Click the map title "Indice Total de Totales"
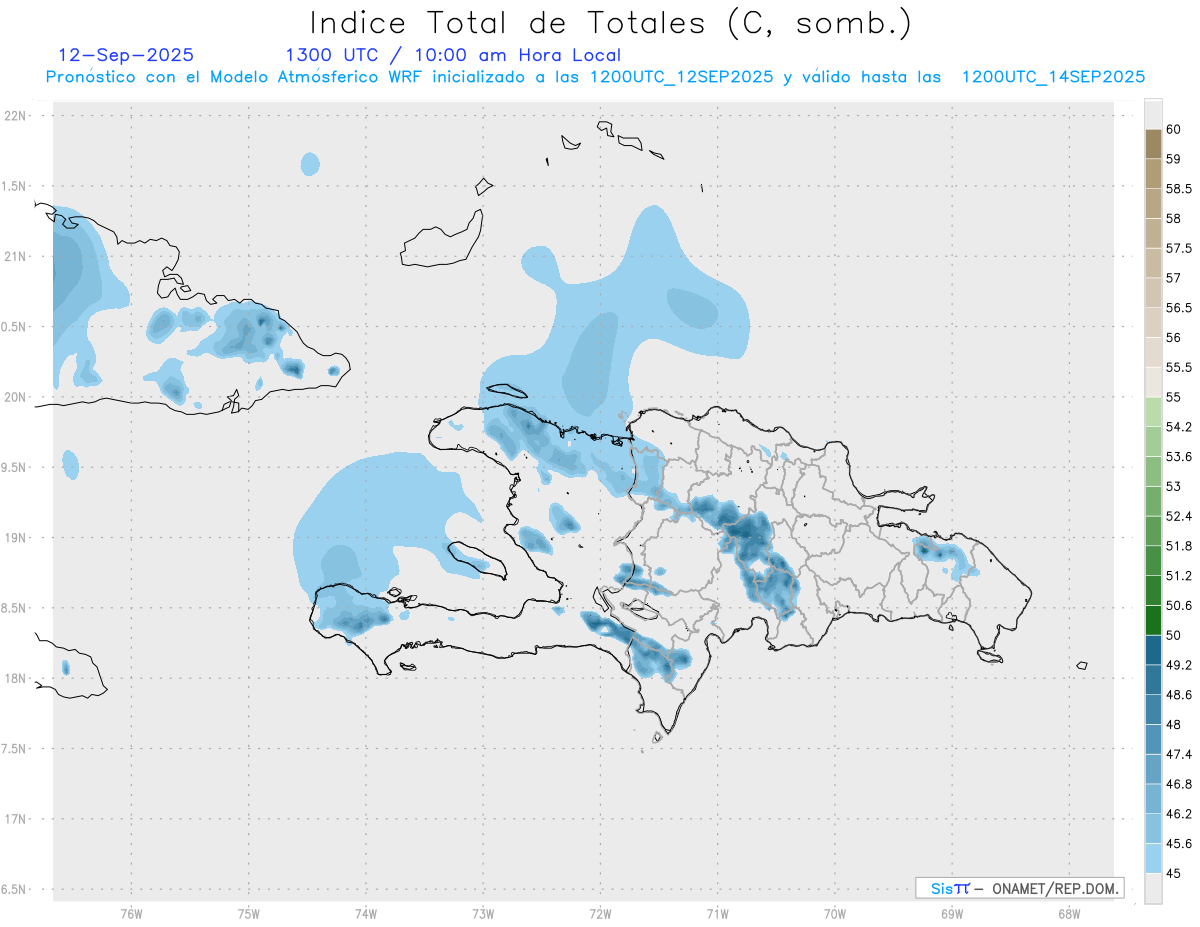The width and height of the screenshot is (1200, 927). click(x=512, y=22)
